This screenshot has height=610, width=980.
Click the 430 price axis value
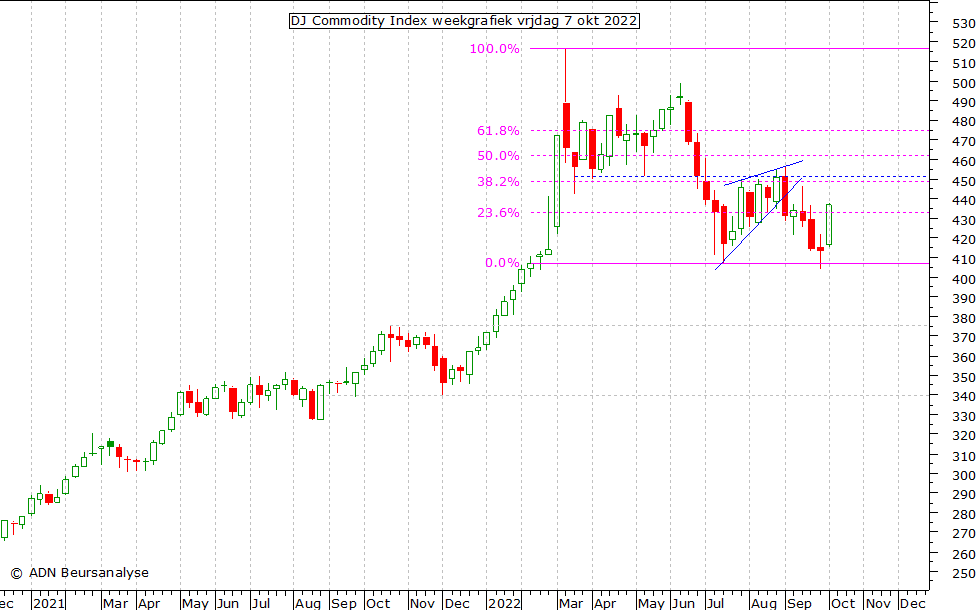tap(964, 221)
